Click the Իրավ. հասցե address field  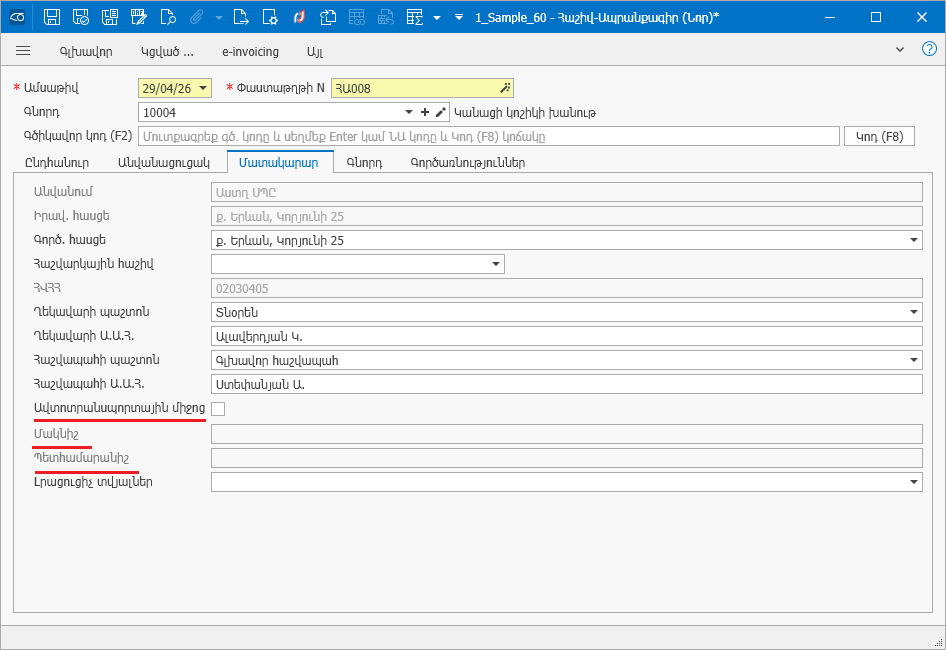pyautogui.click(x=567, y=216)
